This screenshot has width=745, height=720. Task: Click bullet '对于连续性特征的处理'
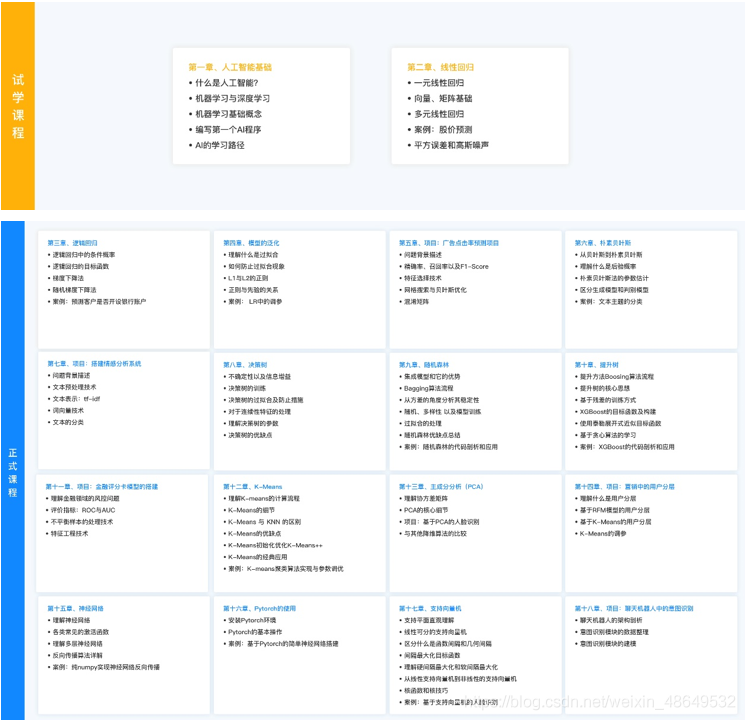(x=259, y=412)
